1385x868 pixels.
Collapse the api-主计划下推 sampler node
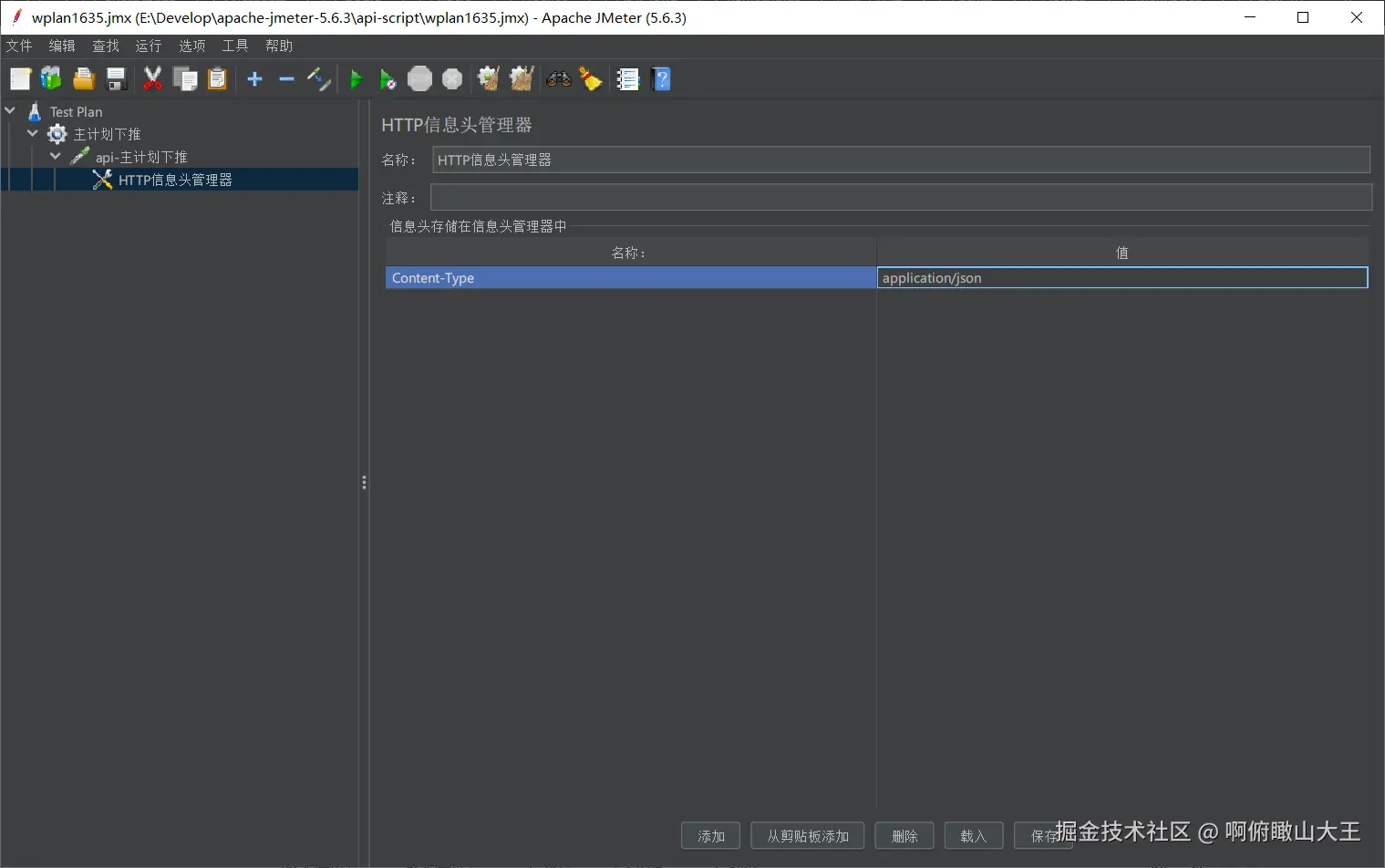click(56, 157)
